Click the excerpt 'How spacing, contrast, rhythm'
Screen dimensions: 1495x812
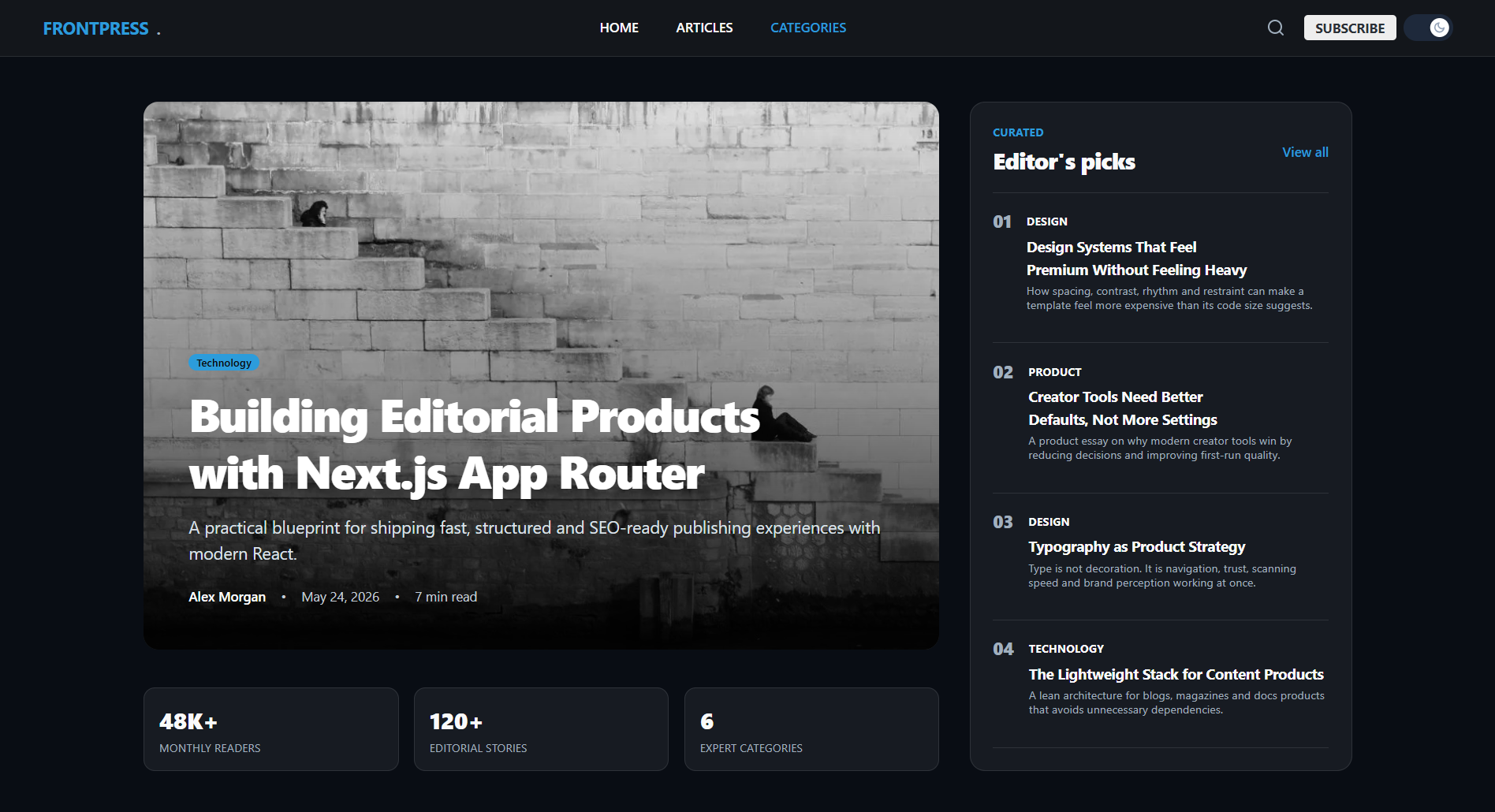click(1169, 299)
